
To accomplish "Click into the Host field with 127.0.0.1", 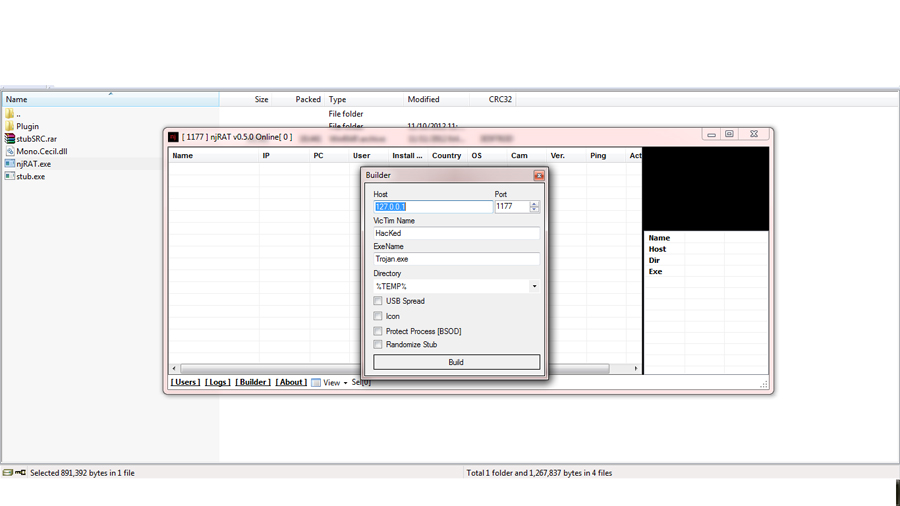I will (433, 207).
